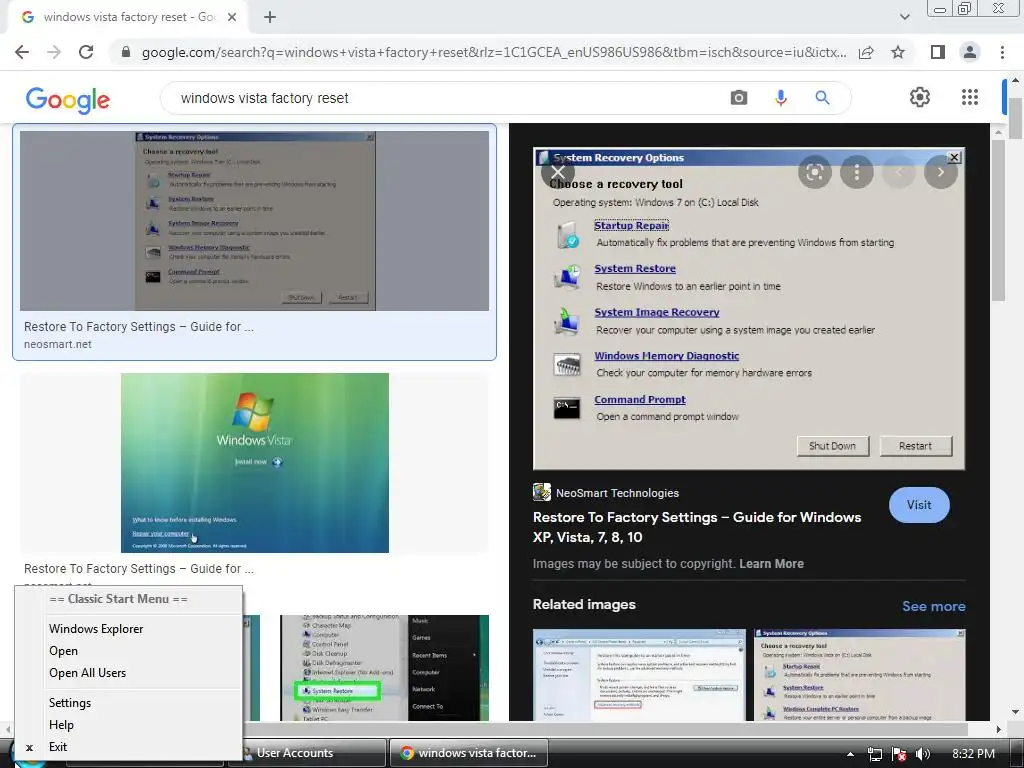Screen dimensions: 1024x768
Task: Click the browser forward arrow
Action: click(x=54, y=52)
